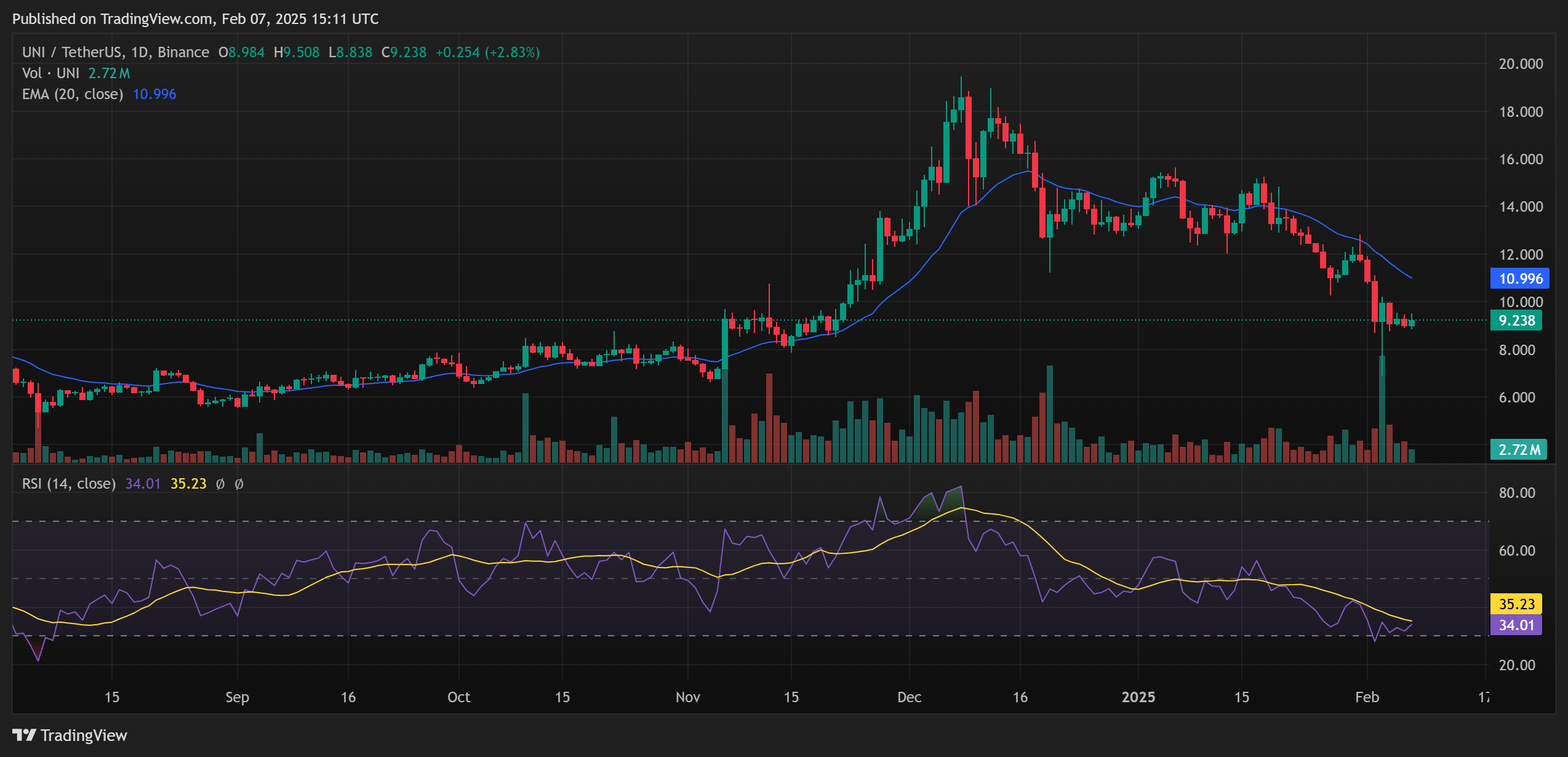The width and height of the screenshot is (1568, 757).
Task: Select the blue EMA 10.996 price label
Action: click(x=1519, y=278)
